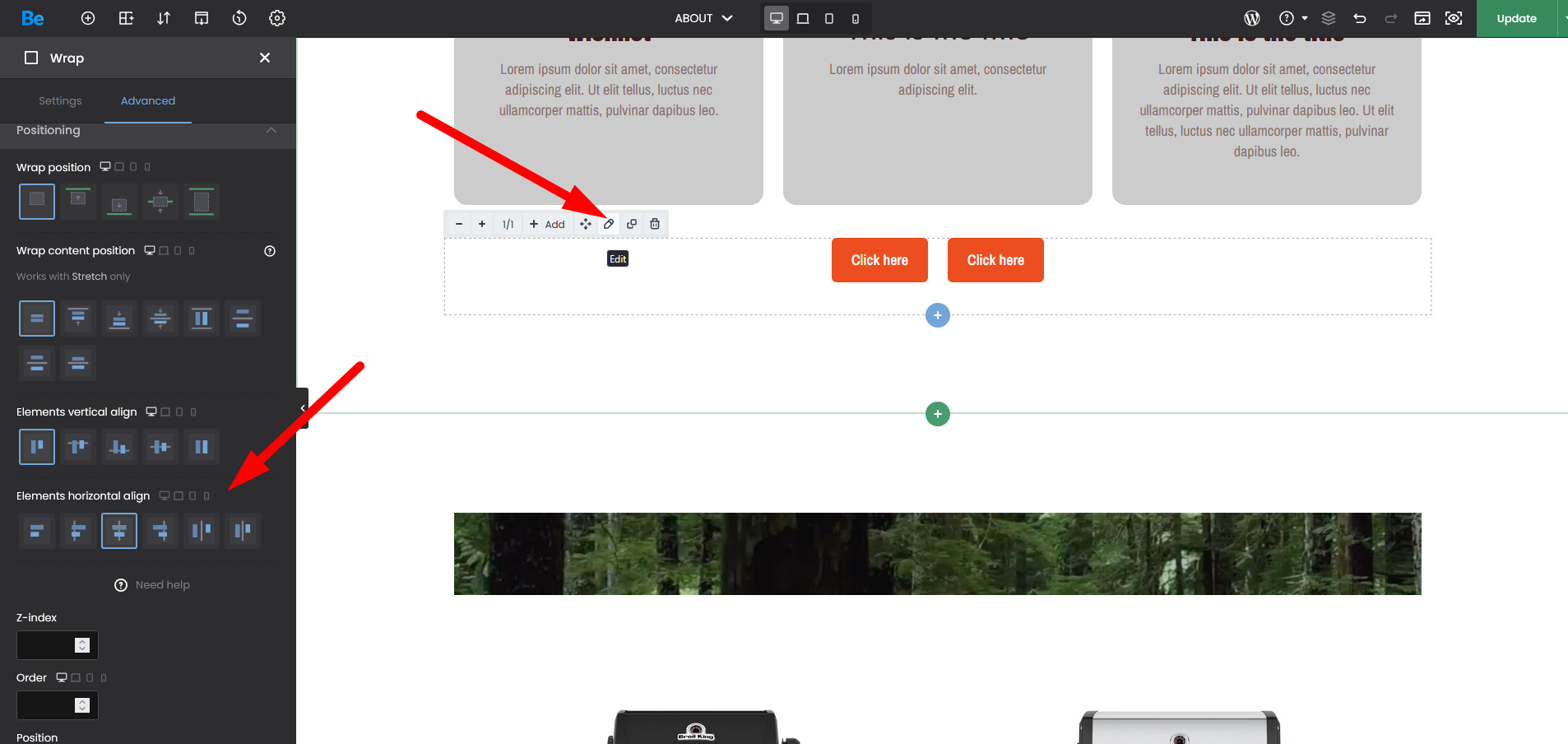The width and height of the screenshot is (1568, 744).
Task: Switch to desktop view in top bar
Action: pos(777,18)
